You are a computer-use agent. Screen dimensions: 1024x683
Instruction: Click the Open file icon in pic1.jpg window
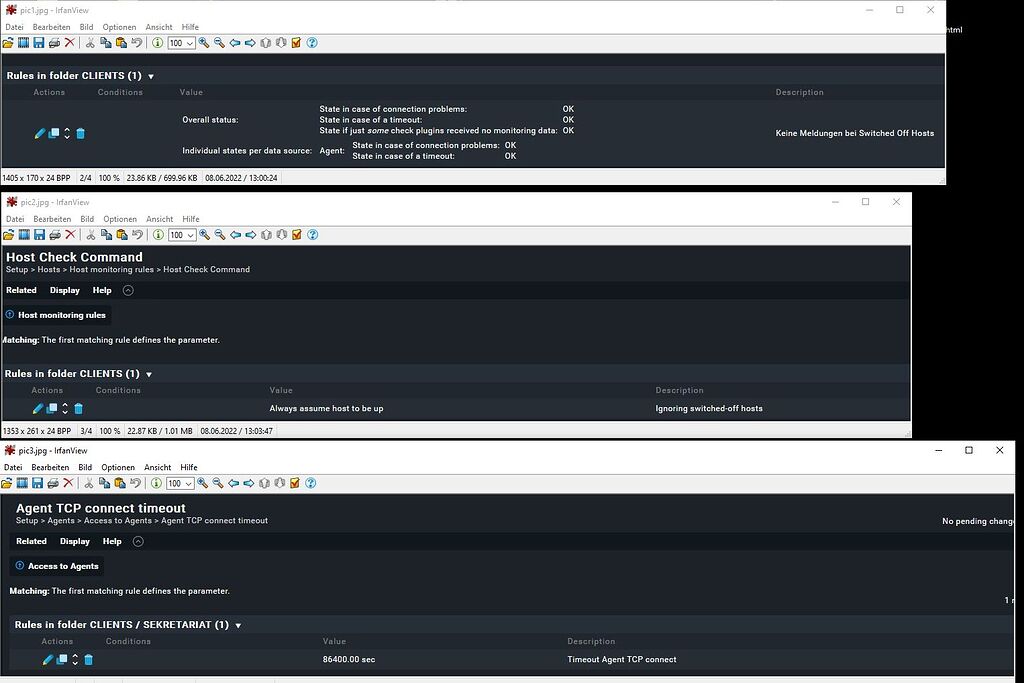[x=8, y=43]
